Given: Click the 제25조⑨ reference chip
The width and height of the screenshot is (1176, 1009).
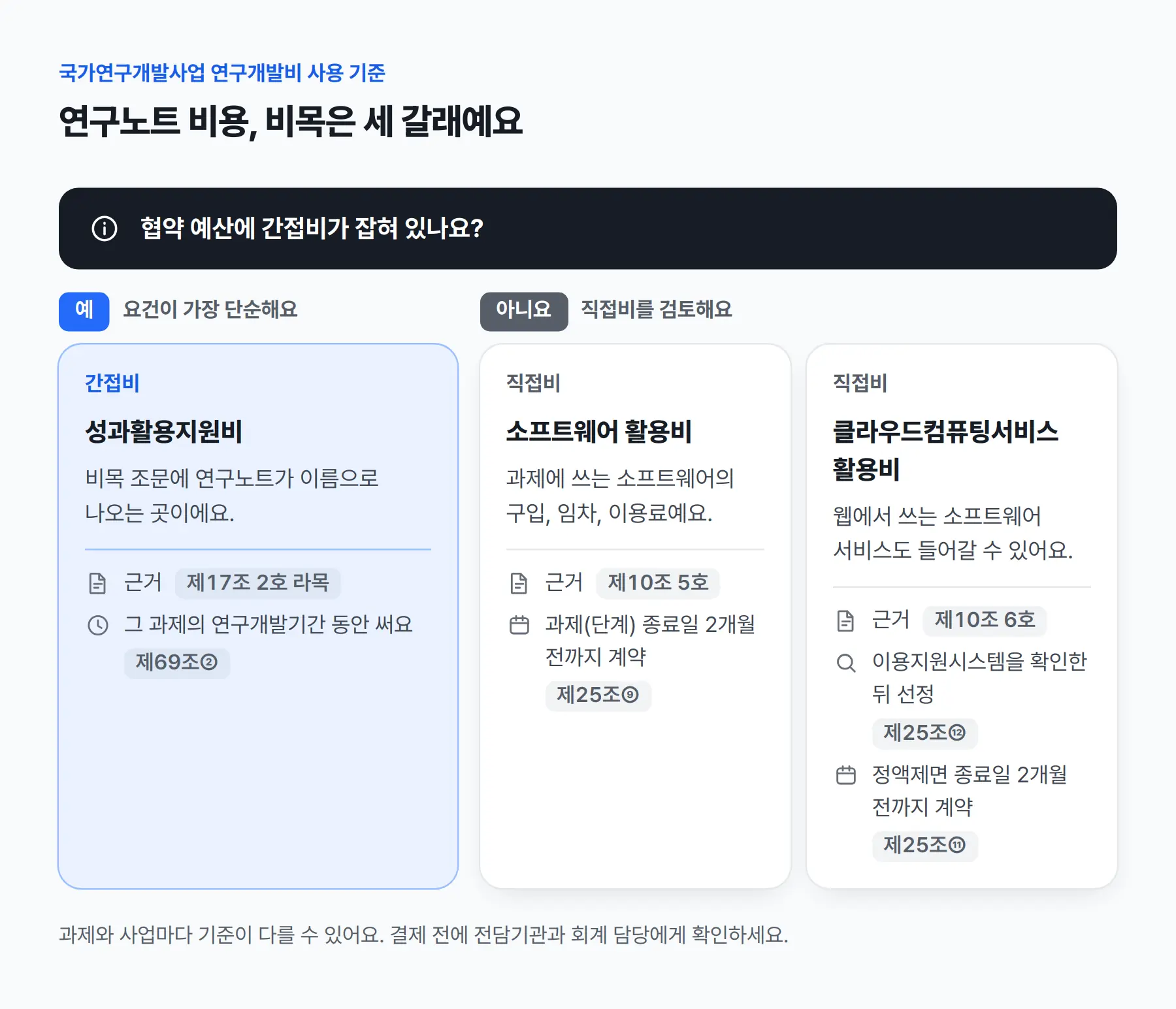Looking at the screenshot, I should tap(598, 696).
